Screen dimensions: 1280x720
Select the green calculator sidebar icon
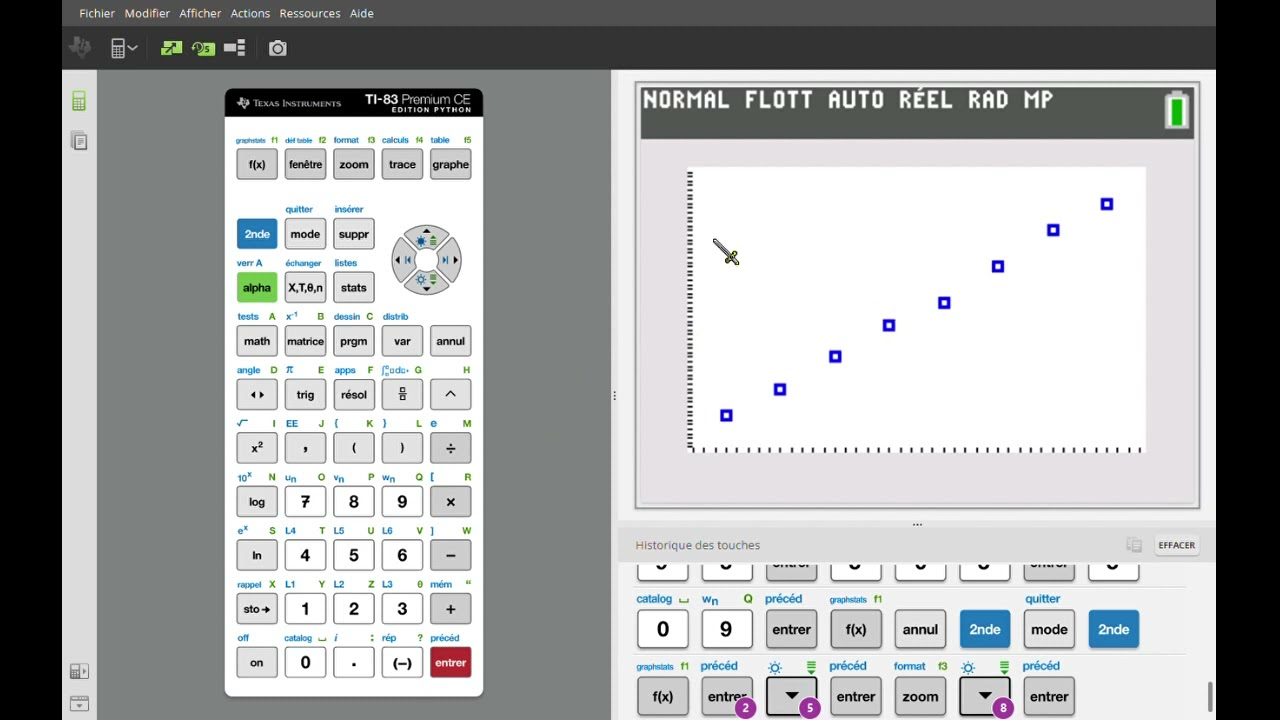79,101
